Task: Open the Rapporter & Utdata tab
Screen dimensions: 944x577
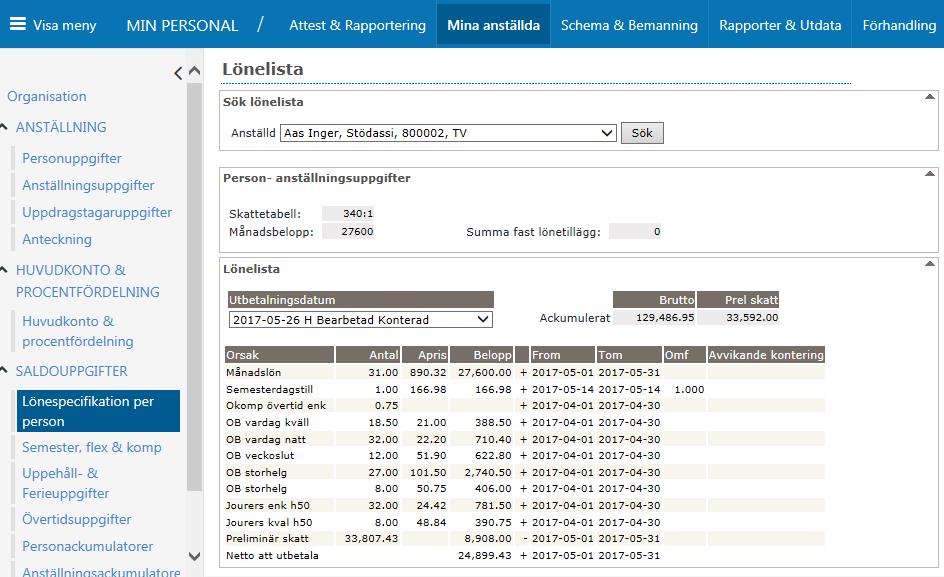Action: [x=780, y=25]
